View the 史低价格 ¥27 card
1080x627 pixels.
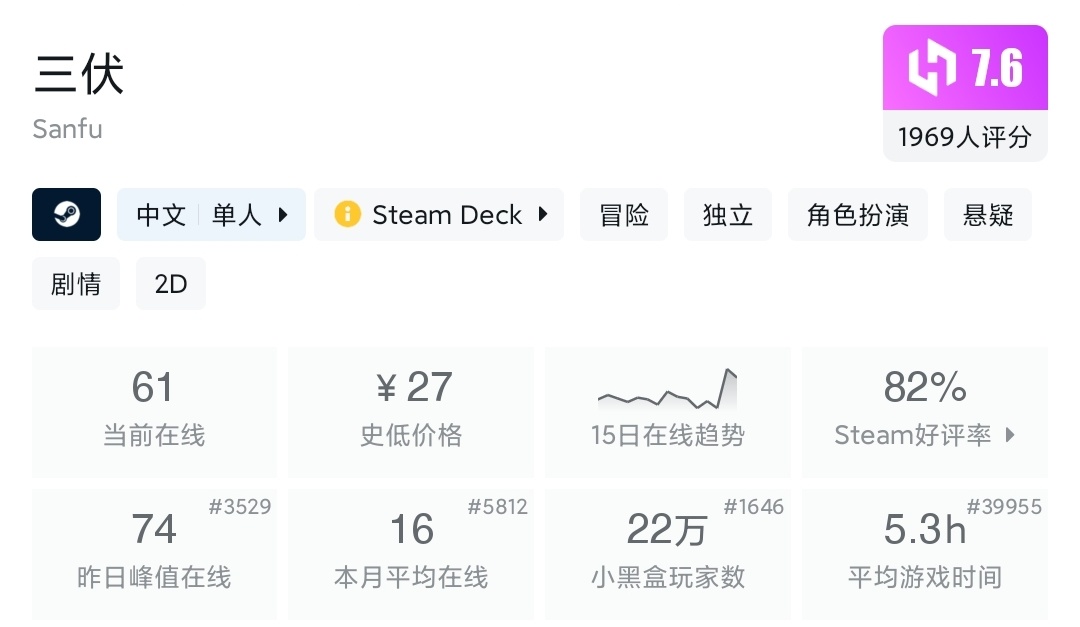[411, 411]
